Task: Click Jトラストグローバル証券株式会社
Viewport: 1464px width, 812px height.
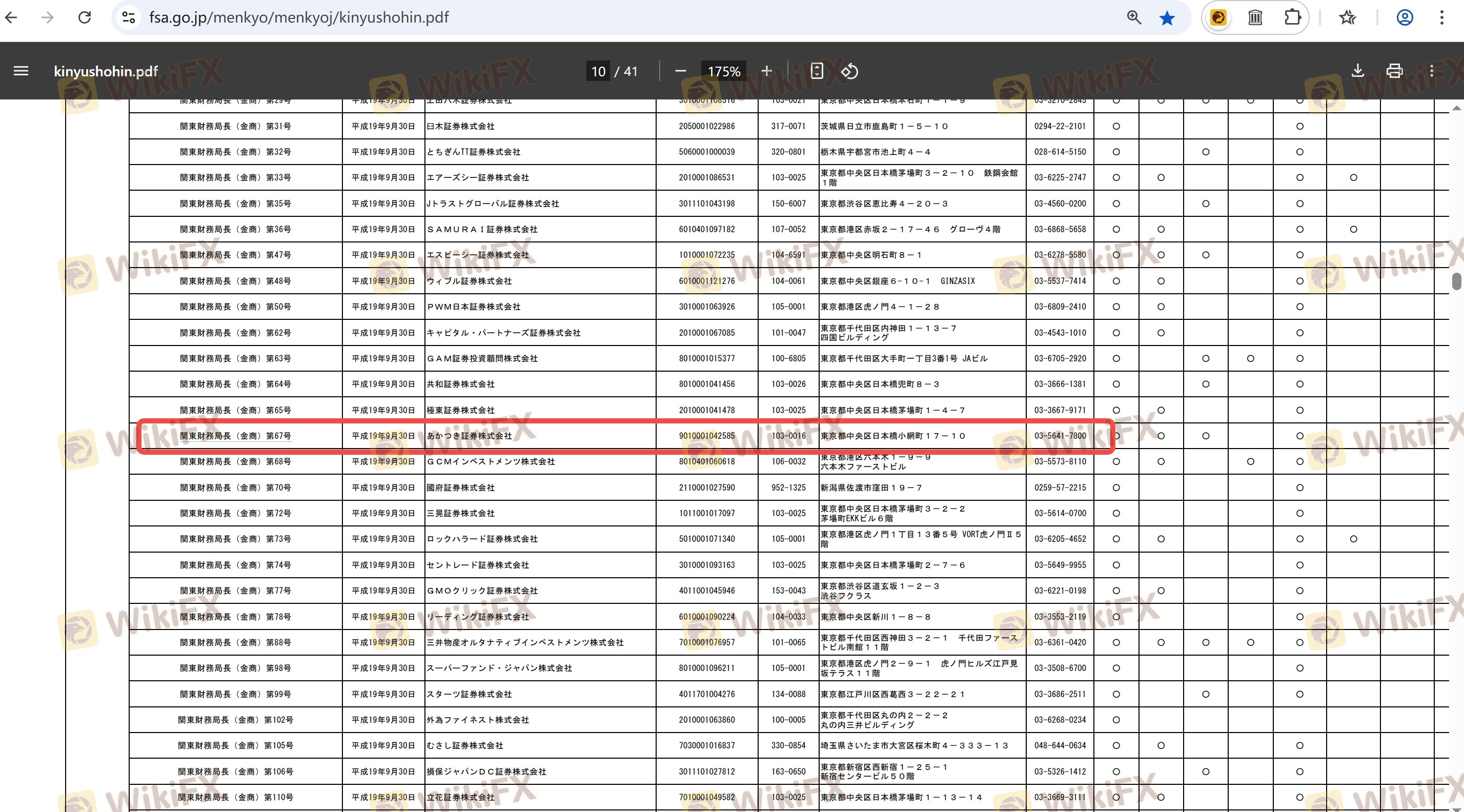Action: tap(493, 204)
